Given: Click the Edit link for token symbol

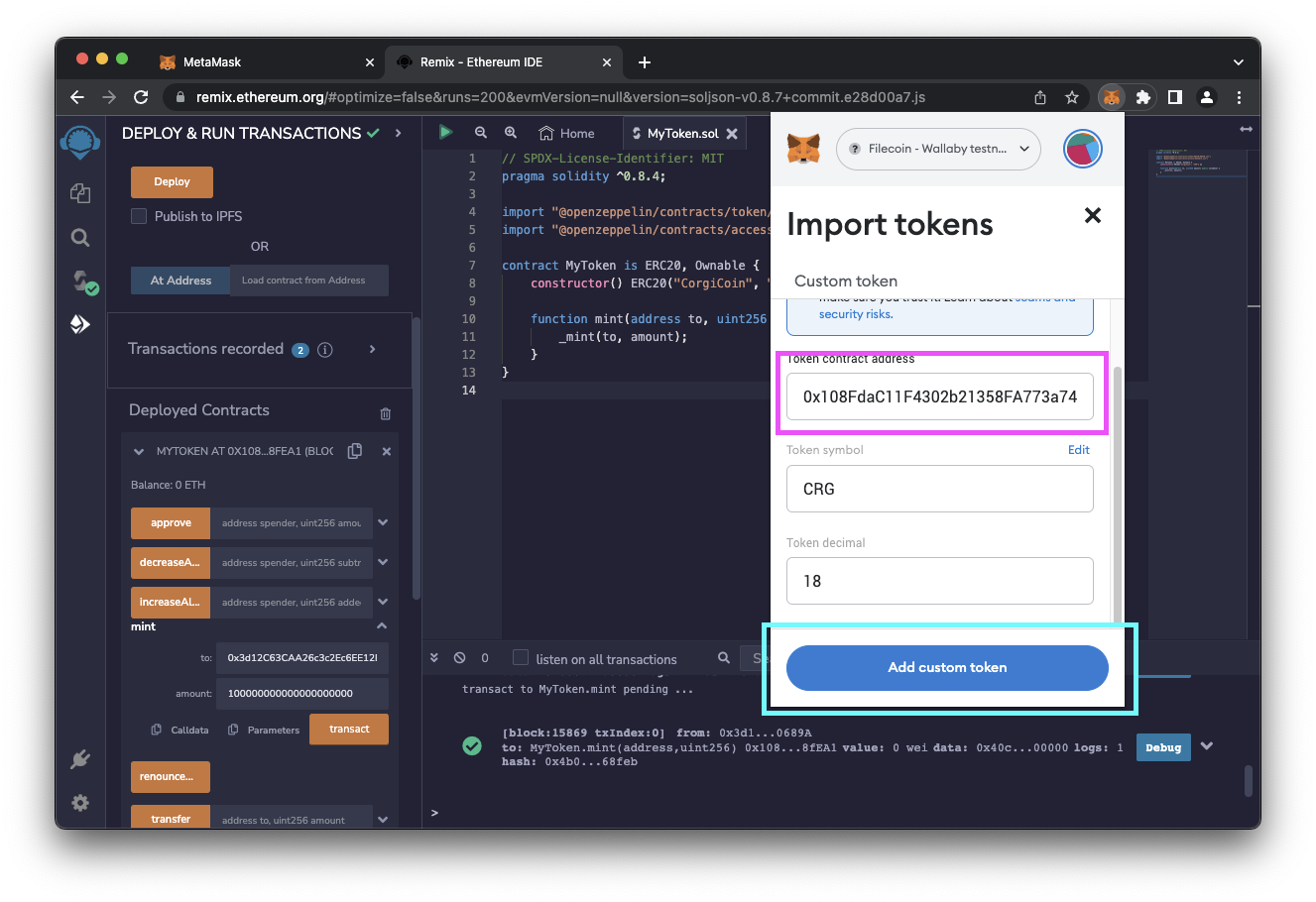Looking at the screenshot, I should click(x=1079, y=450).
